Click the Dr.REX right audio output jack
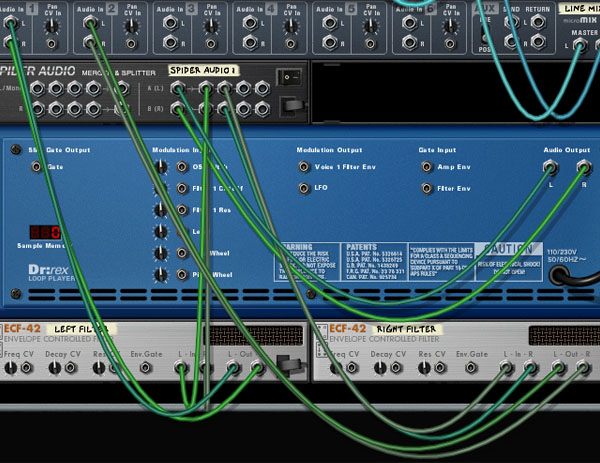 pos(583,168)
